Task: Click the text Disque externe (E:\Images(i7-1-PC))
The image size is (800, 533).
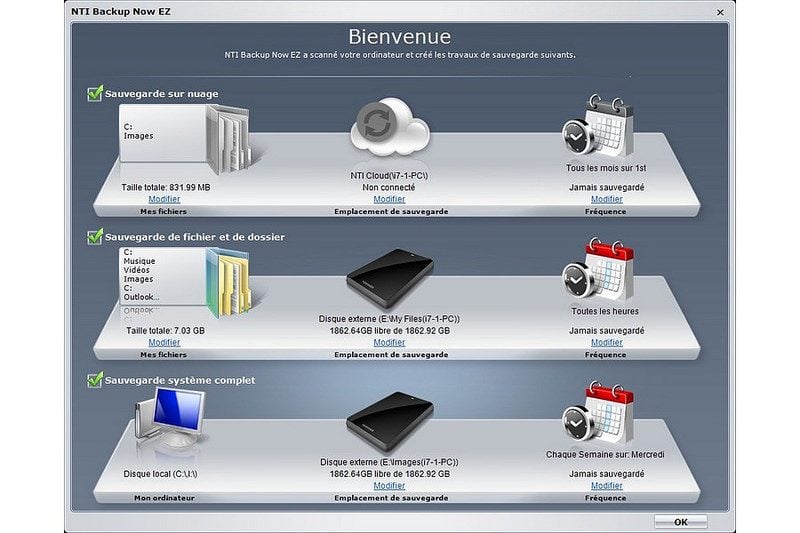Action: [389, 462]
